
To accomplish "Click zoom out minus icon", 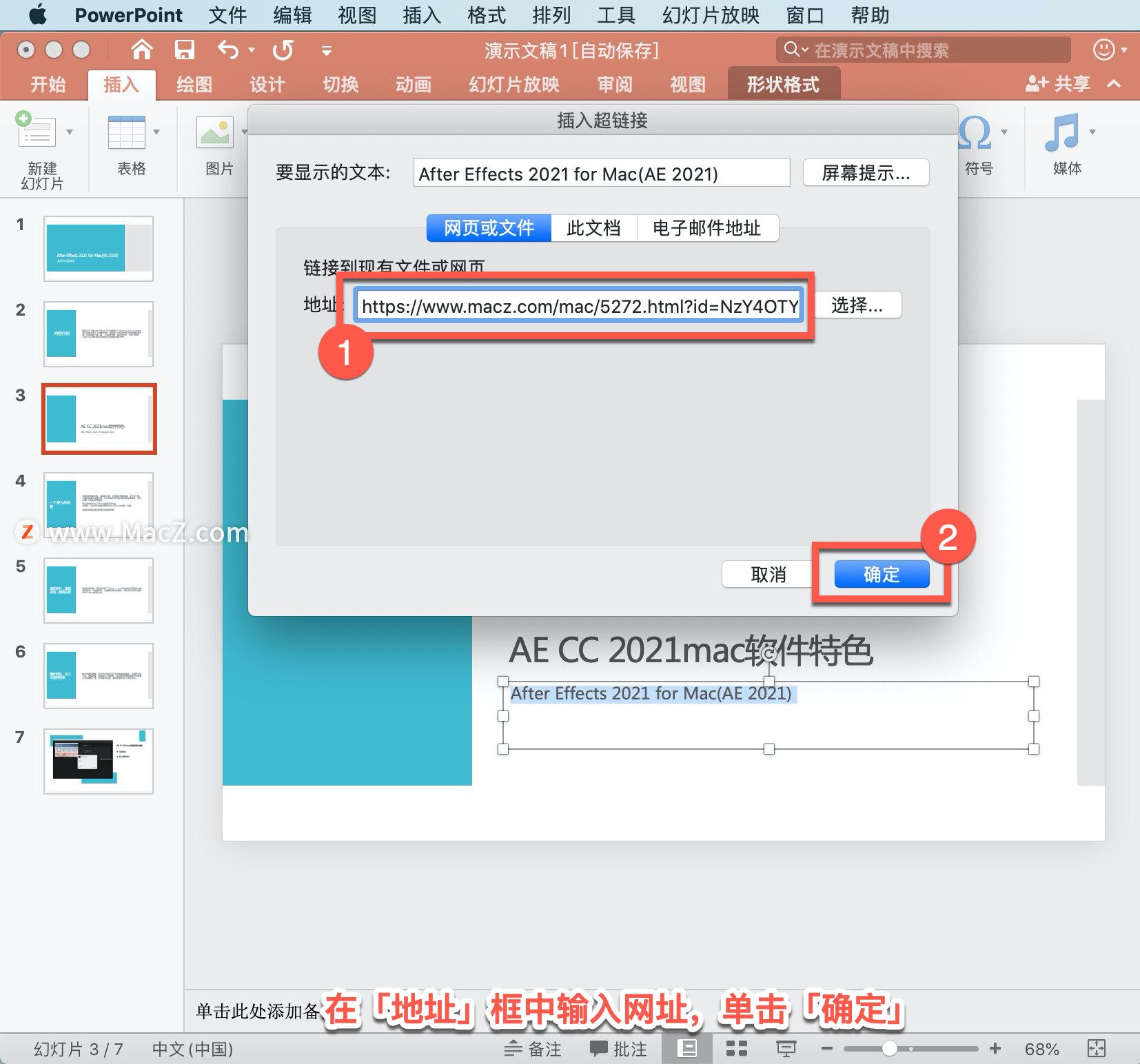I will pyautogui.click(x=827, y=1049).
